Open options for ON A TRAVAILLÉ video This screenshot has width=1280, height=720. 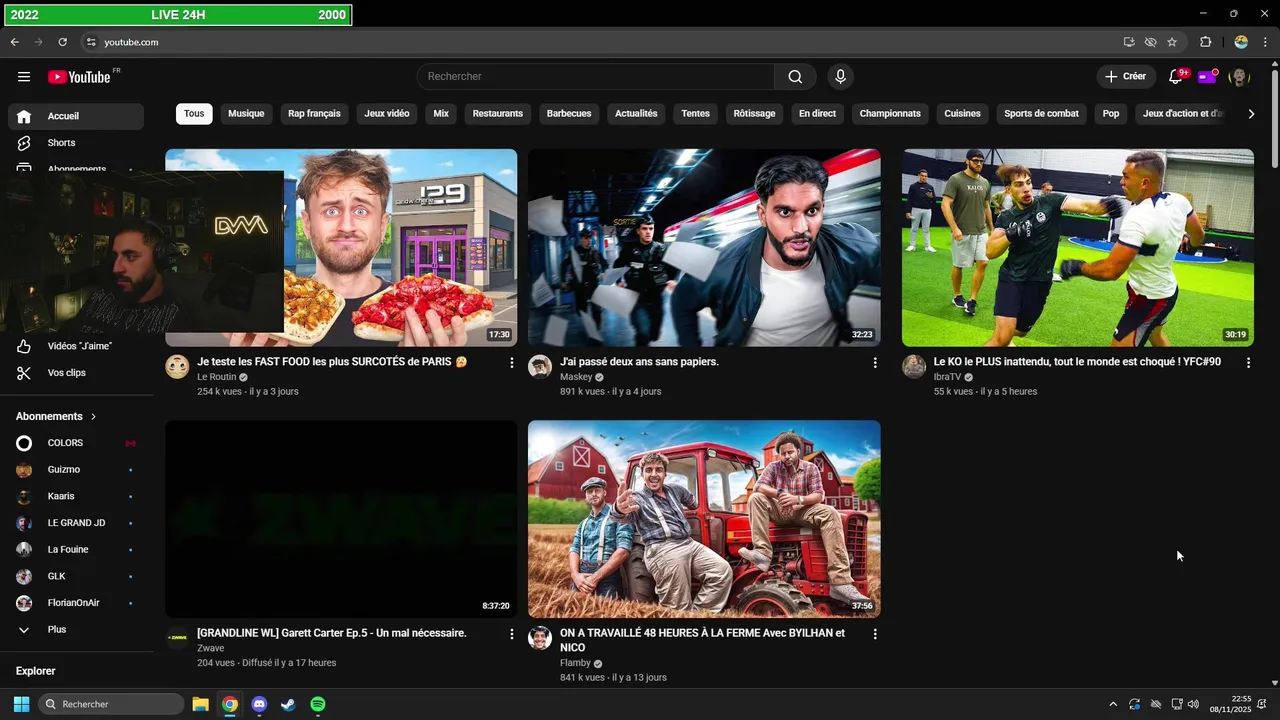pyautogui.click(x=875, y=634)
